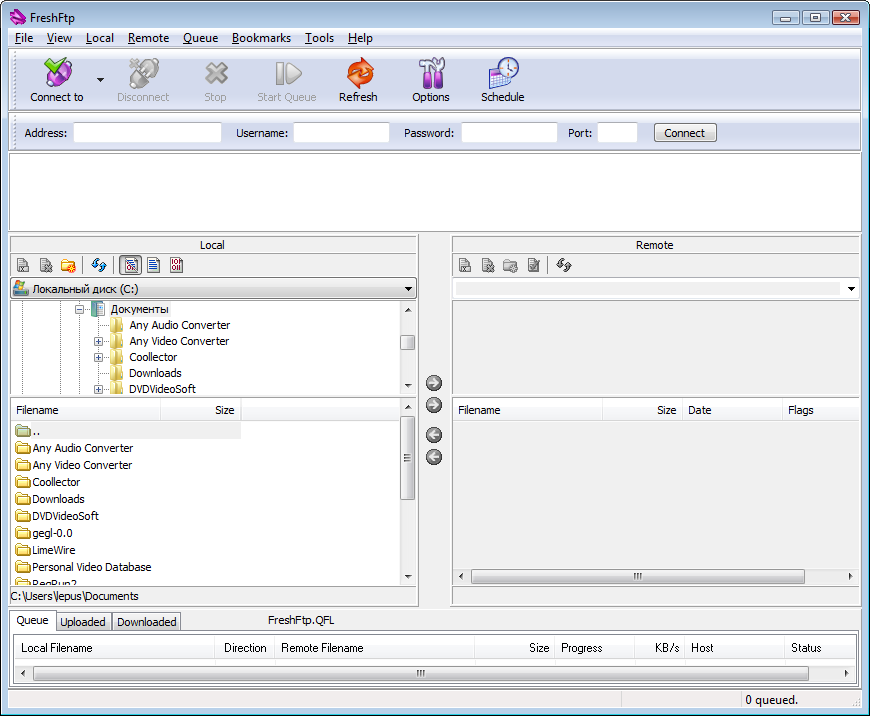Click the Connect to toolbar icon
Screen dimensions: 870x716
tap(58, 73)
